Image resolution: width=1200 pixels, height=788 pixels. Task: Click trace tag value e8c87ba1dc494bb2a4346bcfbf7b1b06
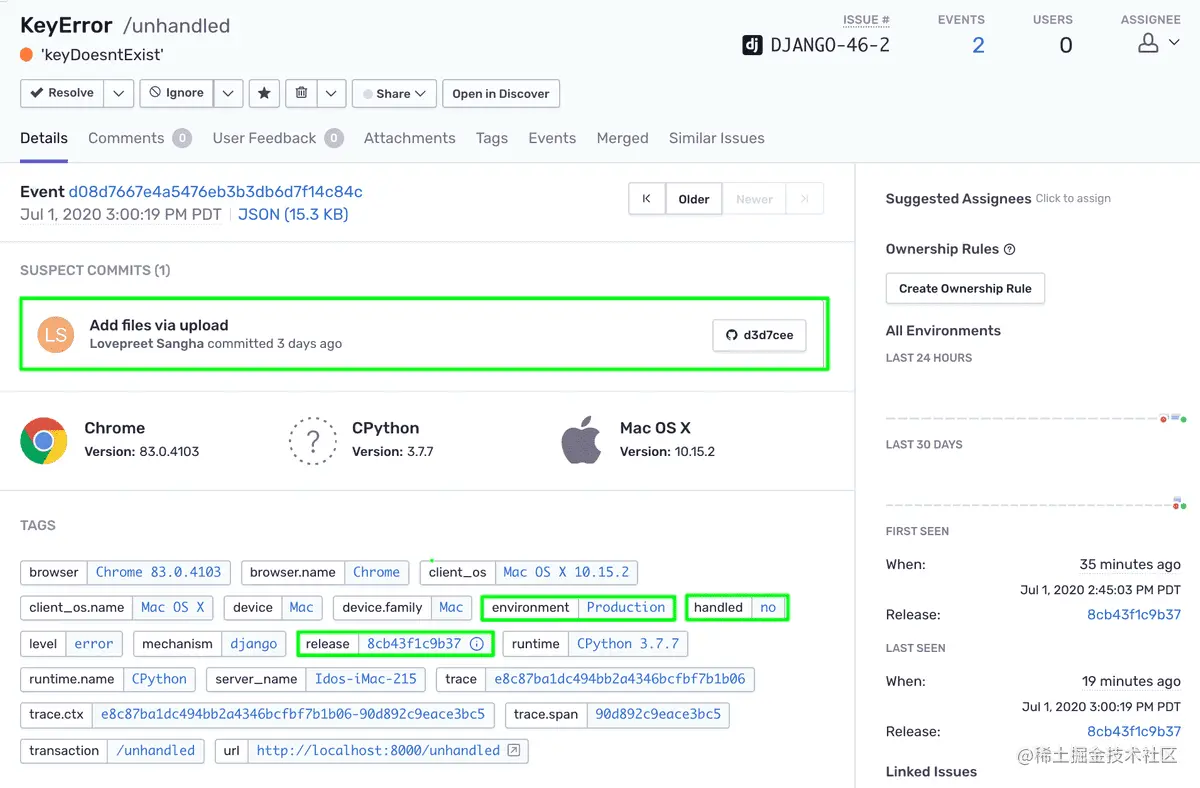coord(620,679)
